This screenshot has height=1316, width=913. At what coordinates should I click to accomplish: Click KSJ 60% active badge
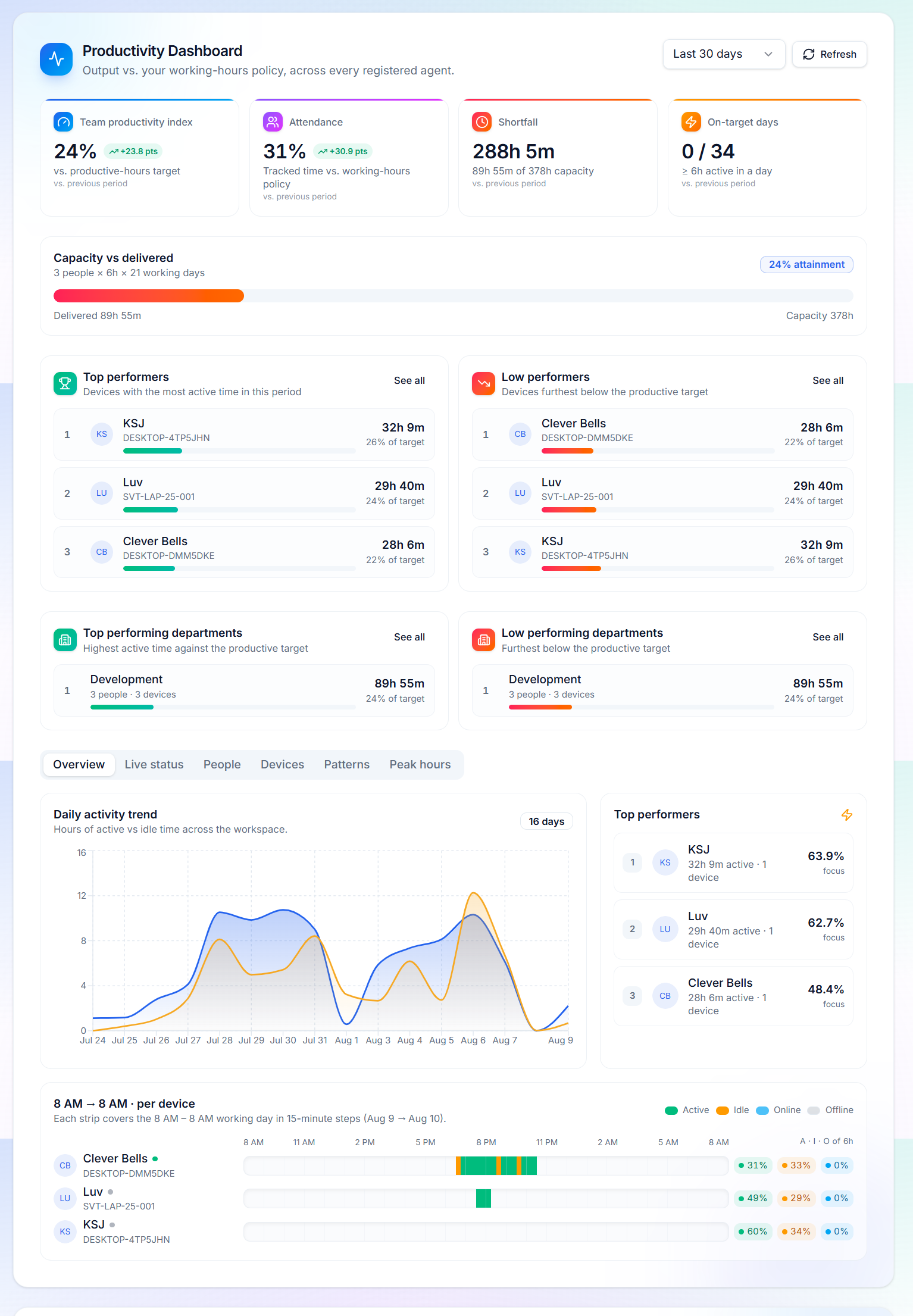(x=752, y=1231)
